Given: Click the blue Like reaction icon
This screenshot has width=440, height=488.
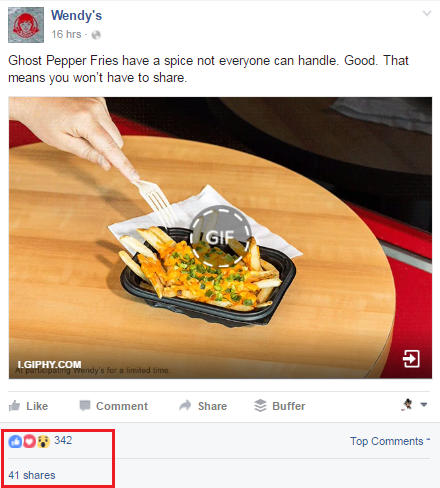Looking at the screenshot, I should point(15,441).
